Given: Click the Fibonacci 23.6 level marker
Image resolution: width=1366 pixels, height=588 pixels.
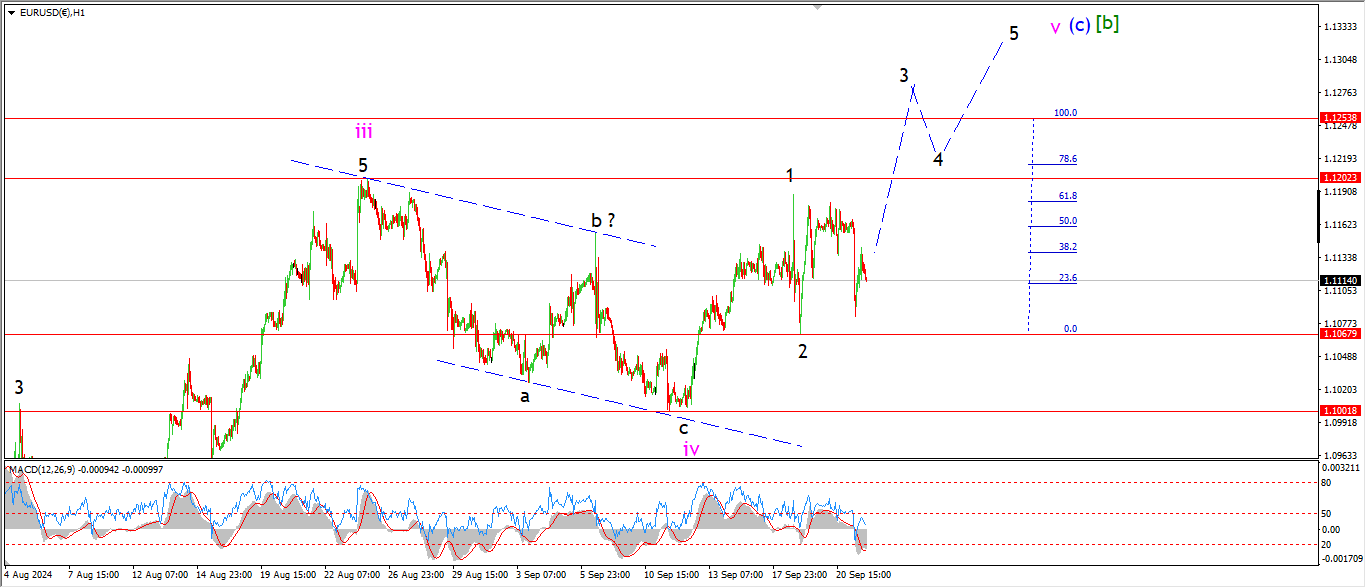Looking at the screenshot, I should coord(1066,278).
